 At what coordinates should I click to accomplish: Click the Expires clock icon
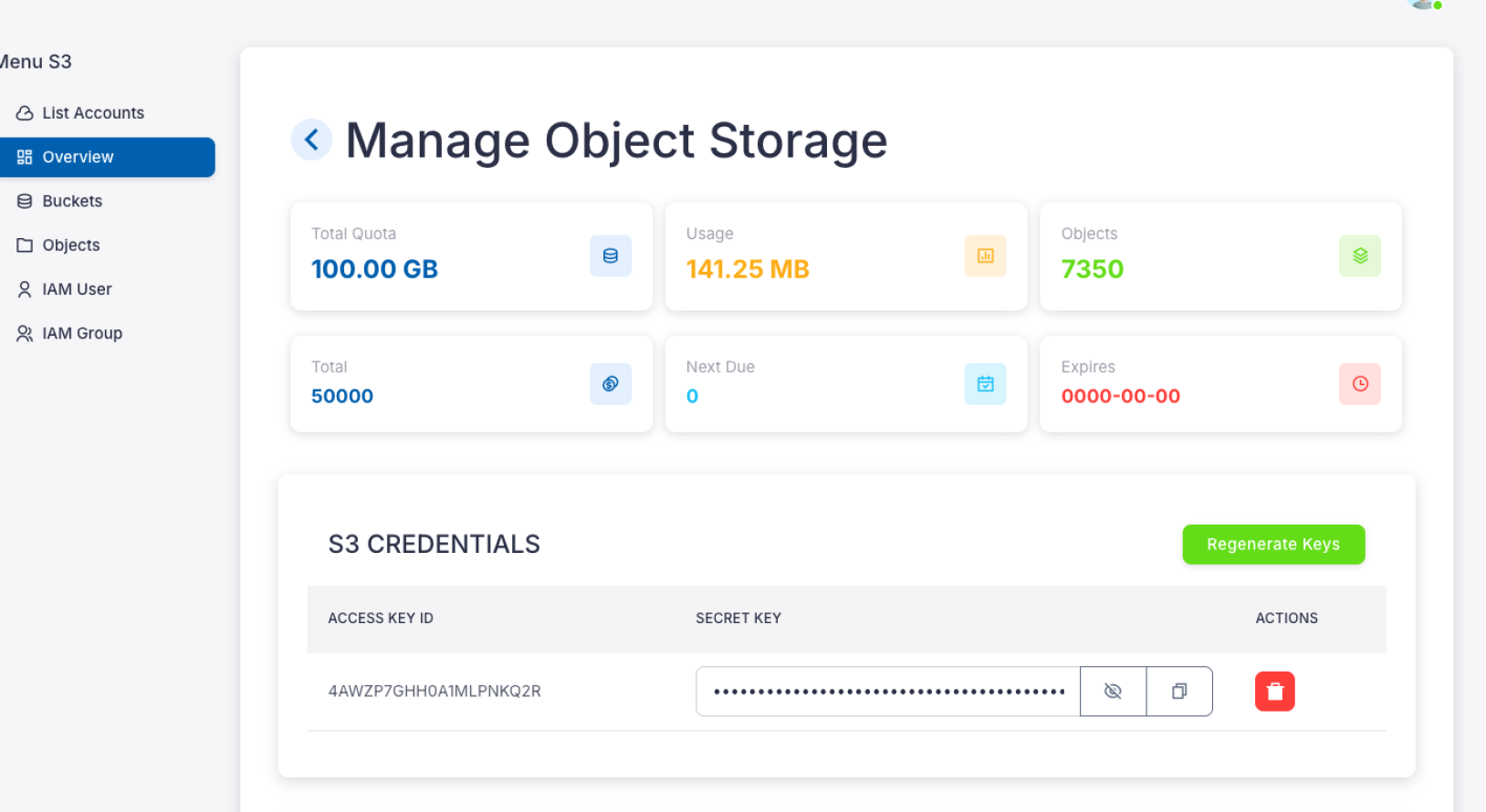click(x=1360, y=384)
